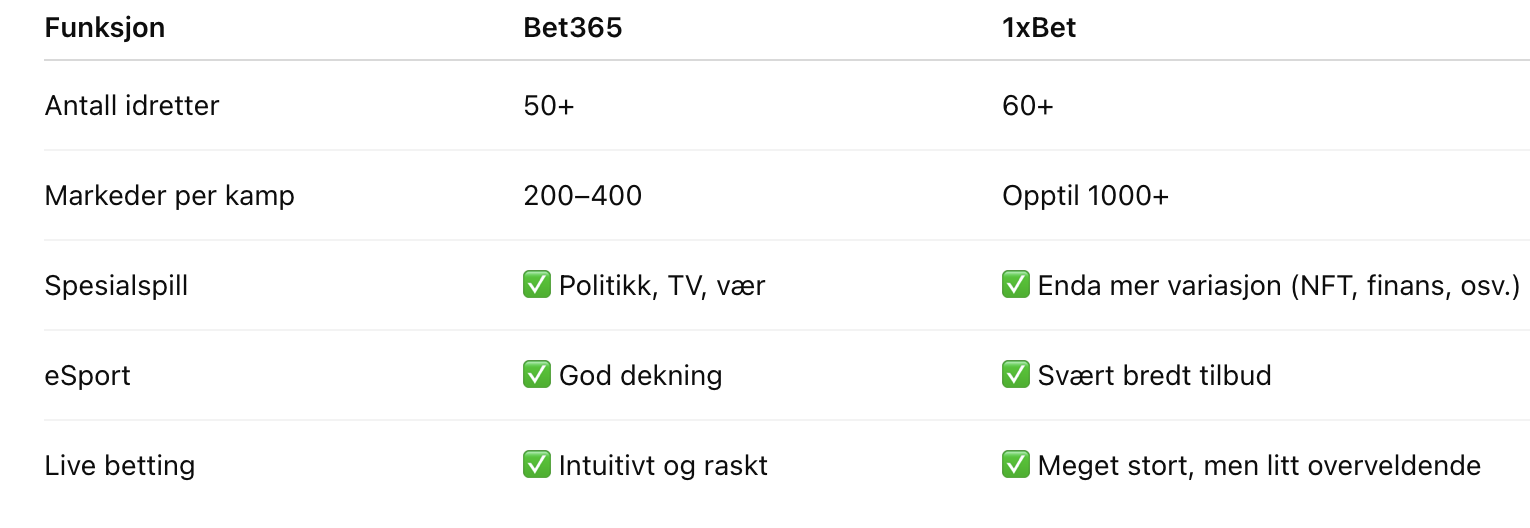Select the "Svært bredt tilbud" text
This screenshot has width=1530, height=528.
click(x=1154, y=376)
